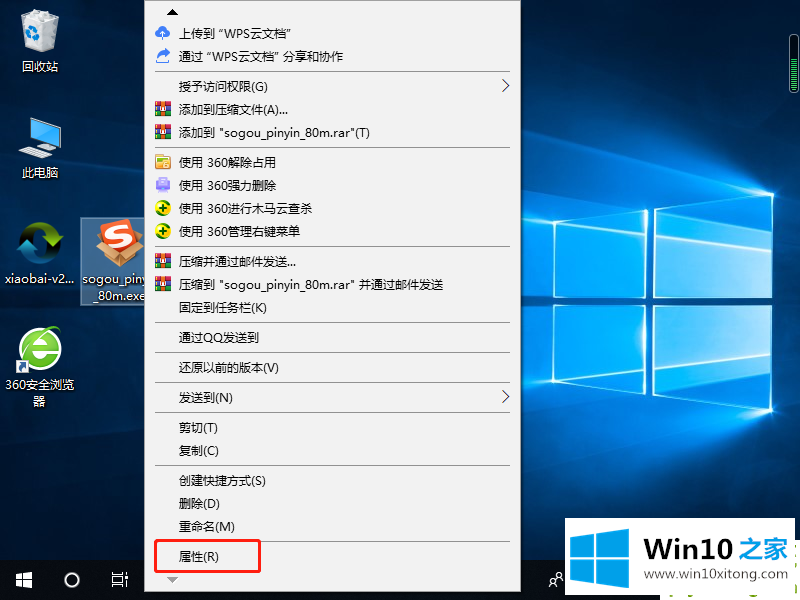Select 使用 360管理右键菜单
The image size is (800, 600).
[333, 232]
